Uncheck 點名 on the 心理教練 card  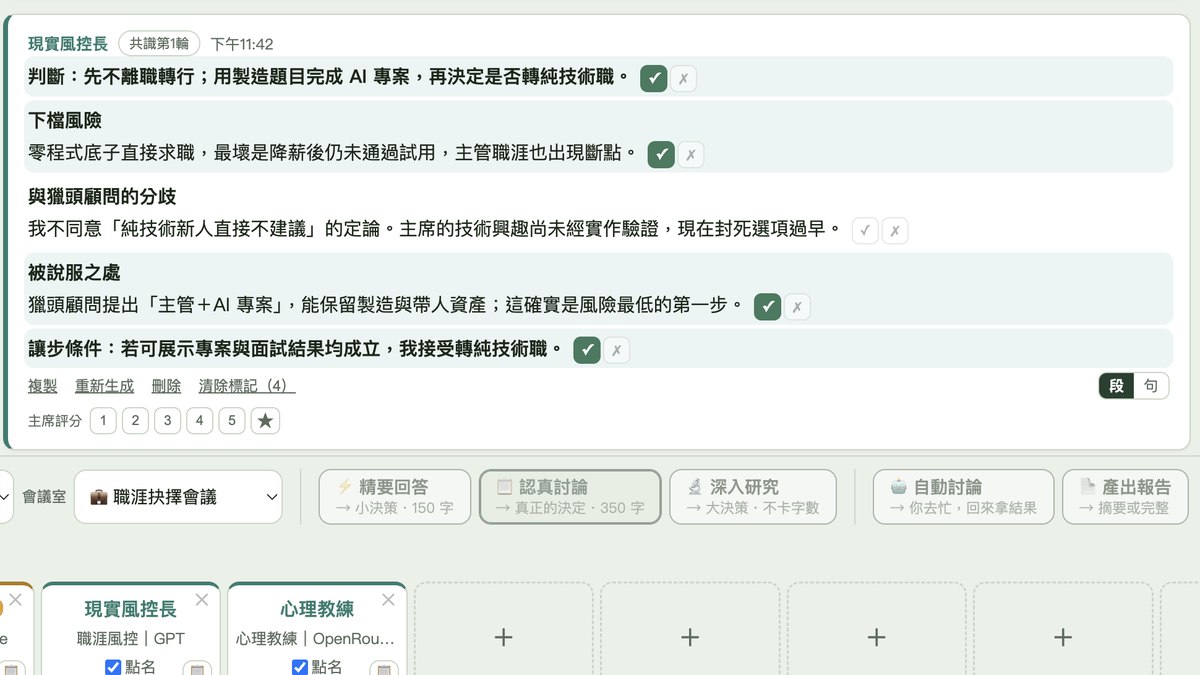point(300,667)
